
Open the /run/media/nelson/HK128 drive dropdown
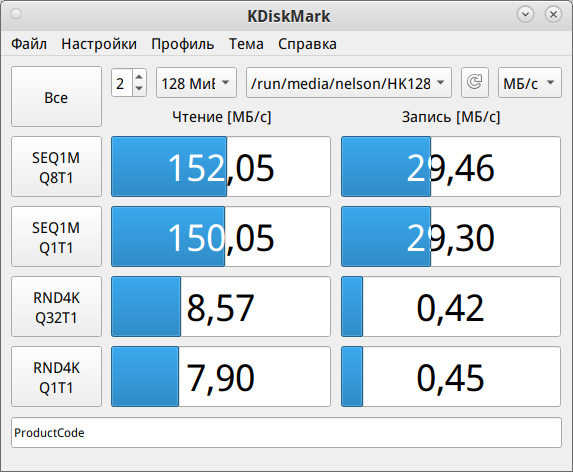349,83
